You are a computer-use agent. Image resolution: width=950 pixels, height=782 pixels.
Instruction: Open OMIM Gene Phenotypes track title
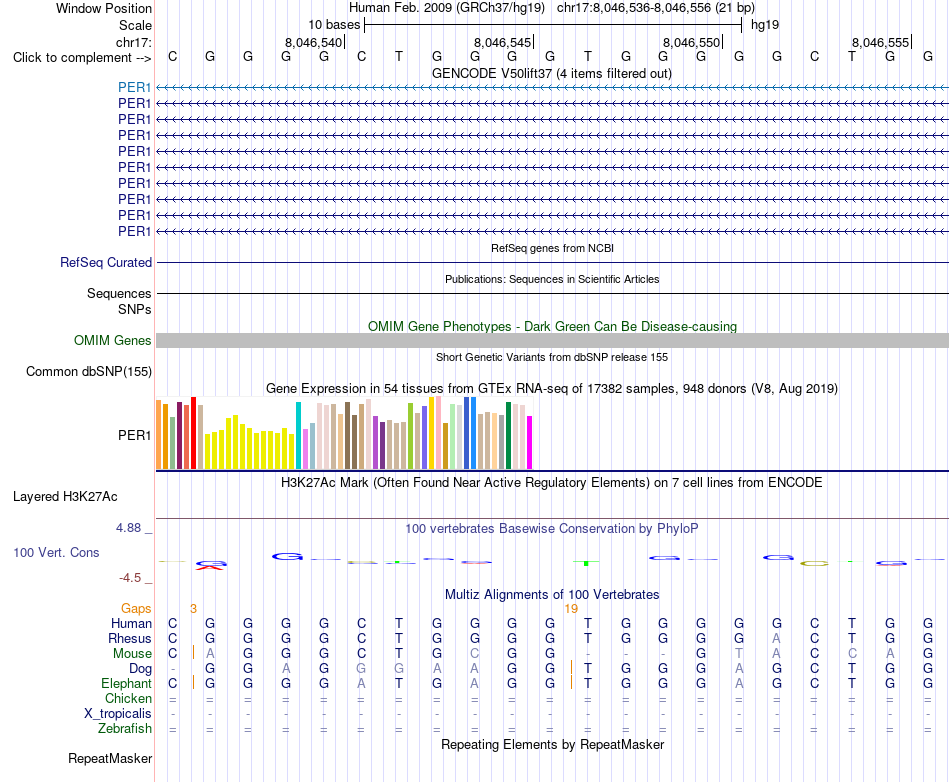(x=552, y=326)
